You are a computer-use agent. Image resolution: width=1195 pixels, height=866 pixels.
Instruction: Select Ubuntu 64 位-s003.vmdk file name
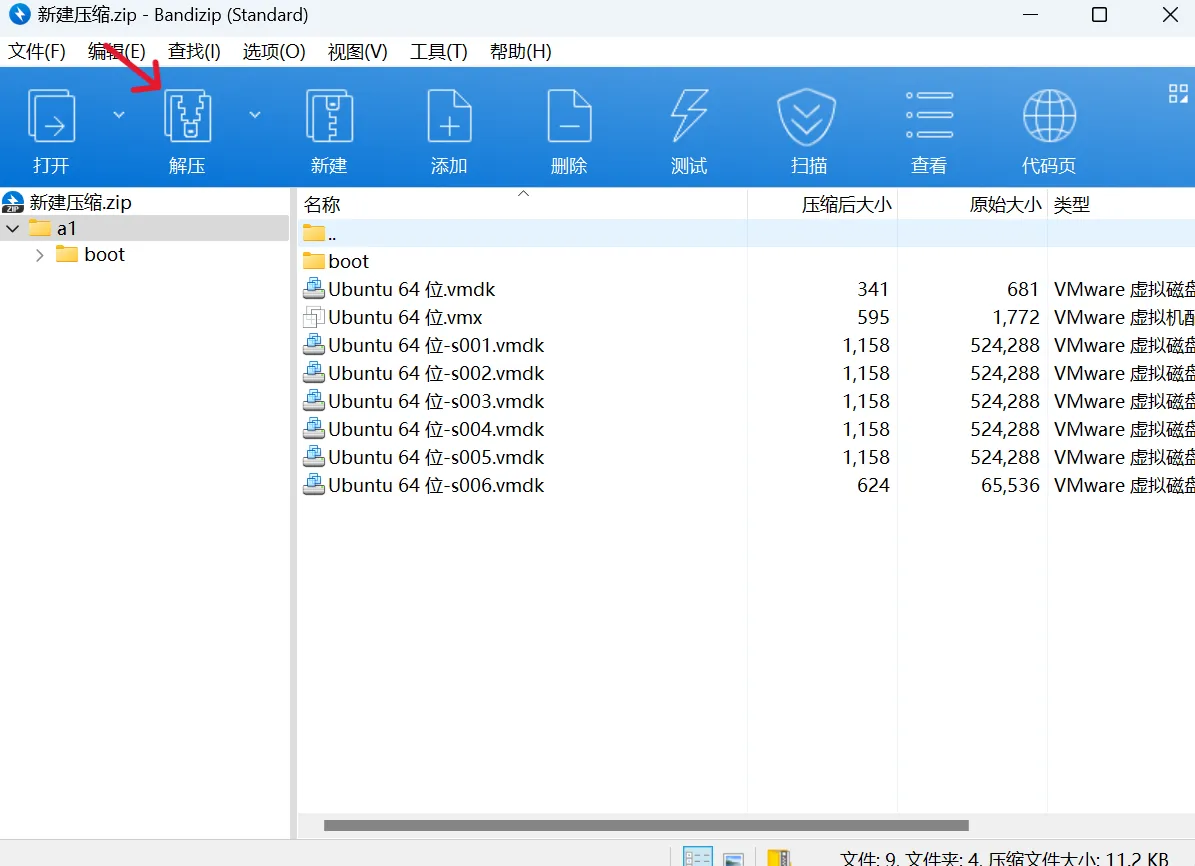coord(436,402)
